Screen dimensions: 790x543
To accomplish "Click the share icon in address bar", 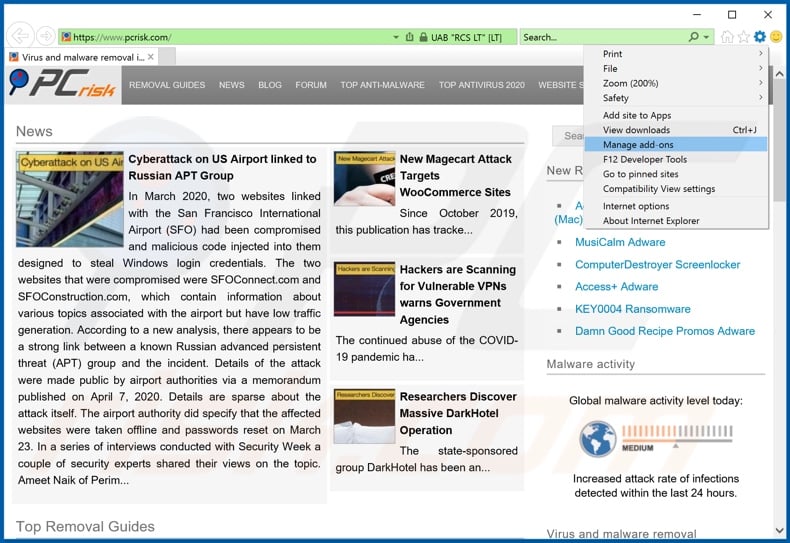I will (410, 37).
